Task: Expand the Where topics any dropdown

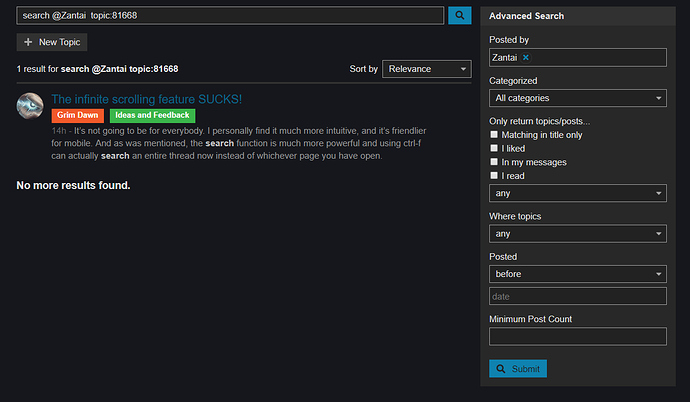Action: click(x=578, y=234)
